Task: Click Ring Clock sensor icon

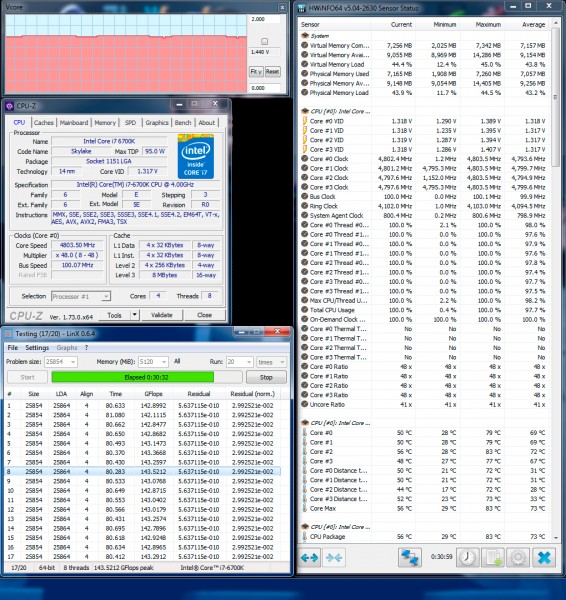Action: click(x=305, y=206)
